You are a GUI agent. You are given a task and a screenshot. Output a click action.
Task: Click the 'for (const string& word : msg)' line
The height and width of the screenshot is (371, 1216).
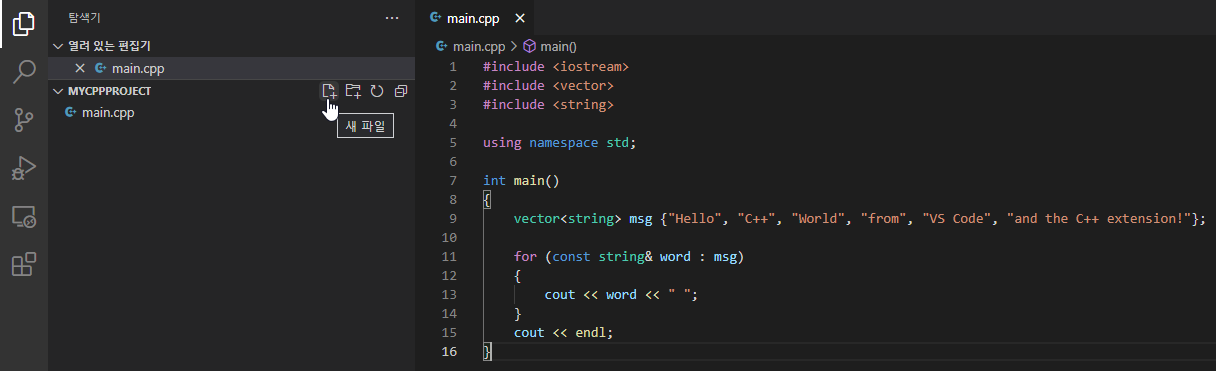click(629, 257)
